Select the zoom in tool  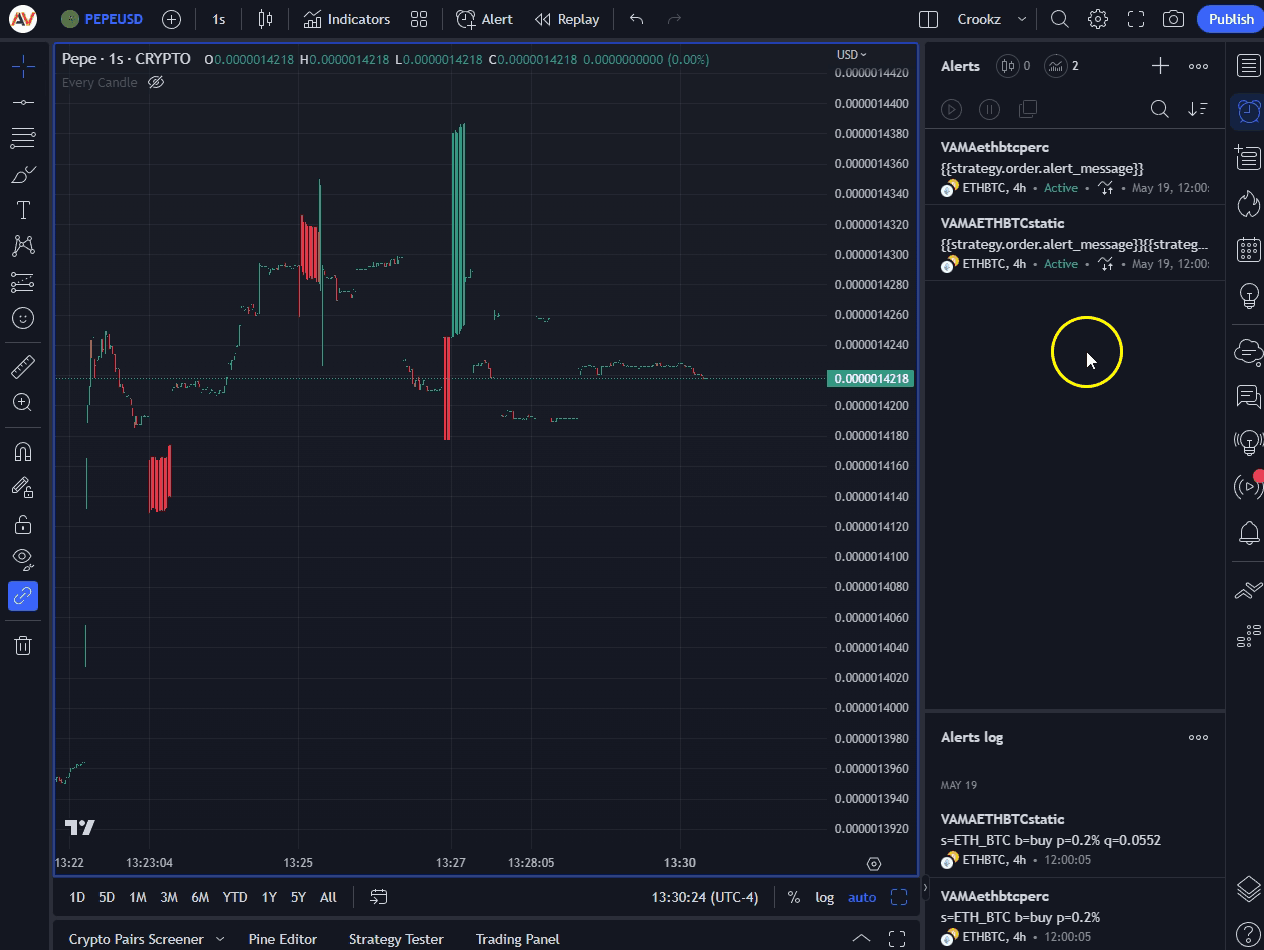tap(23, 402)
